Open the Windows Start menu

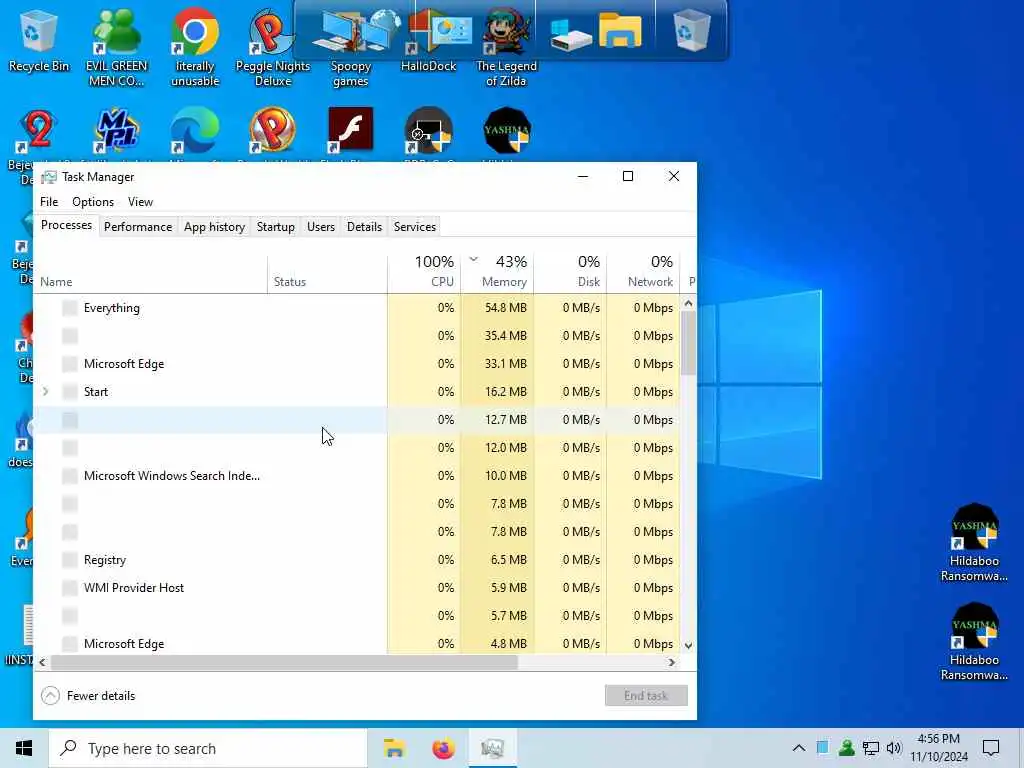tap(24, 748)
